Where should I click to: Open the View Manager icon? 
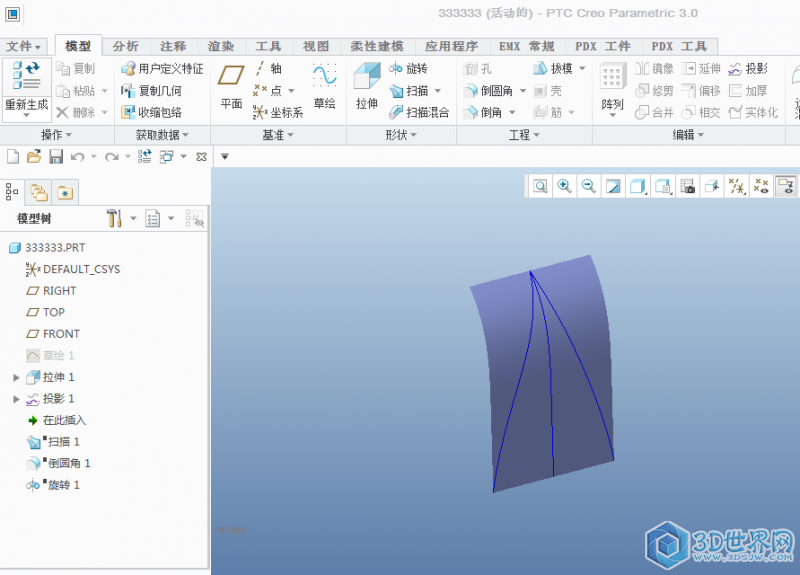[687, 186]
